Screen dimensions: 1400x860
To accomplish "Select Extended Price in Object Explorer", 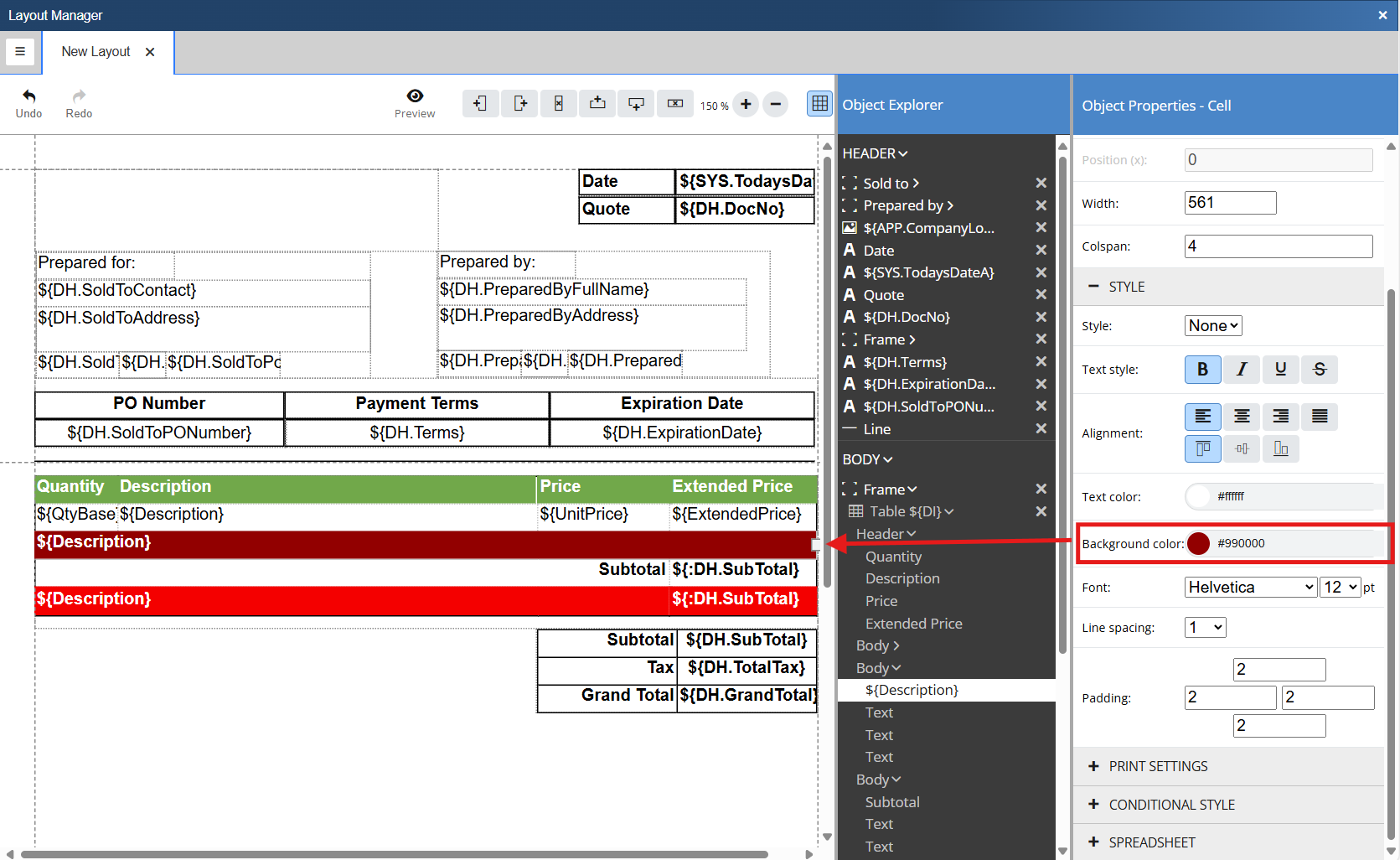I will (x=913, y=624).
